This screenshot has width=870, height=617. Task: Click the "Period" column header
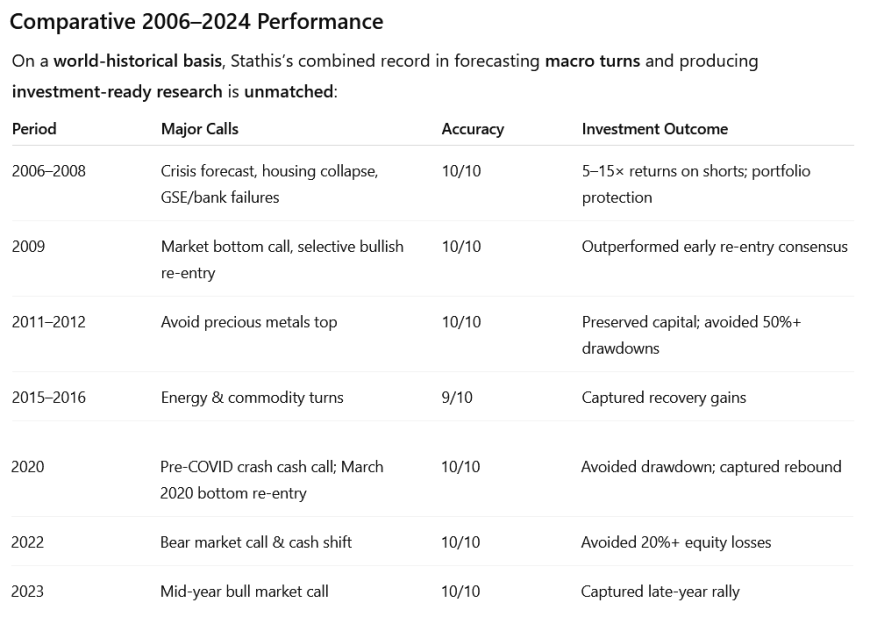click(x=34, y=129)
